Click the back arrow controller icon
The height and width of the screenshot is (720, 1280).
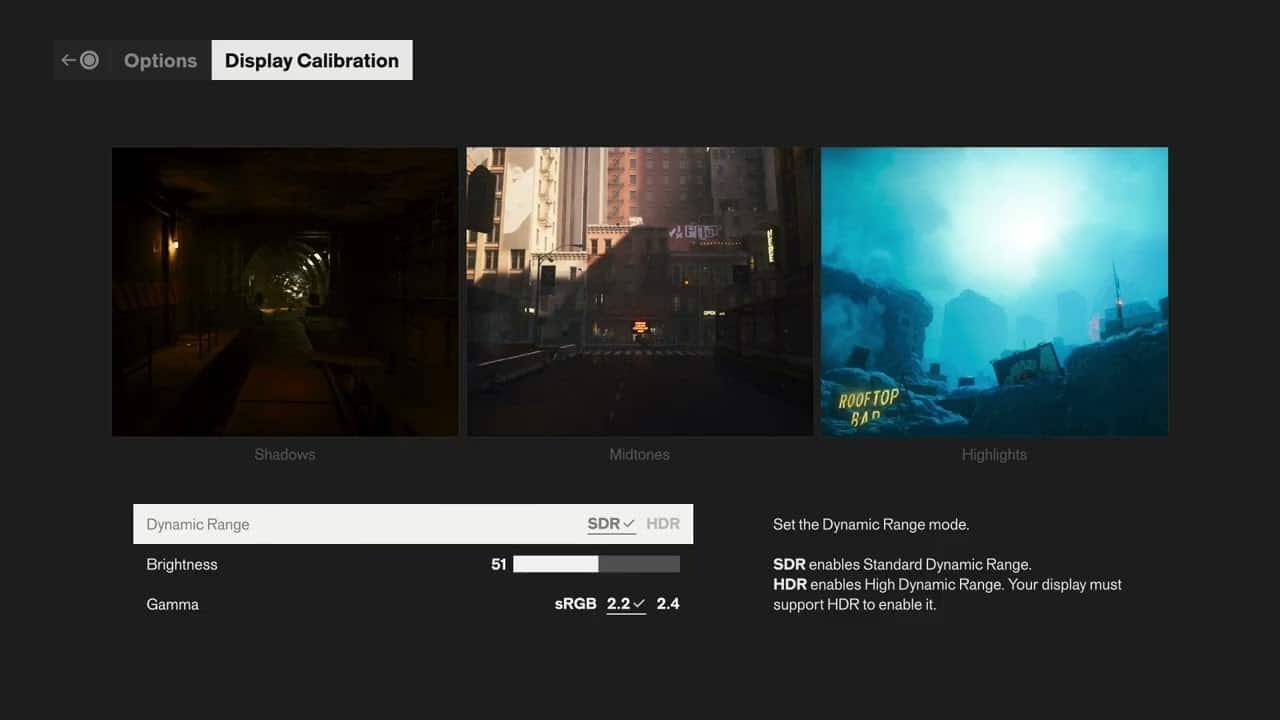click(x=80, y=60)
